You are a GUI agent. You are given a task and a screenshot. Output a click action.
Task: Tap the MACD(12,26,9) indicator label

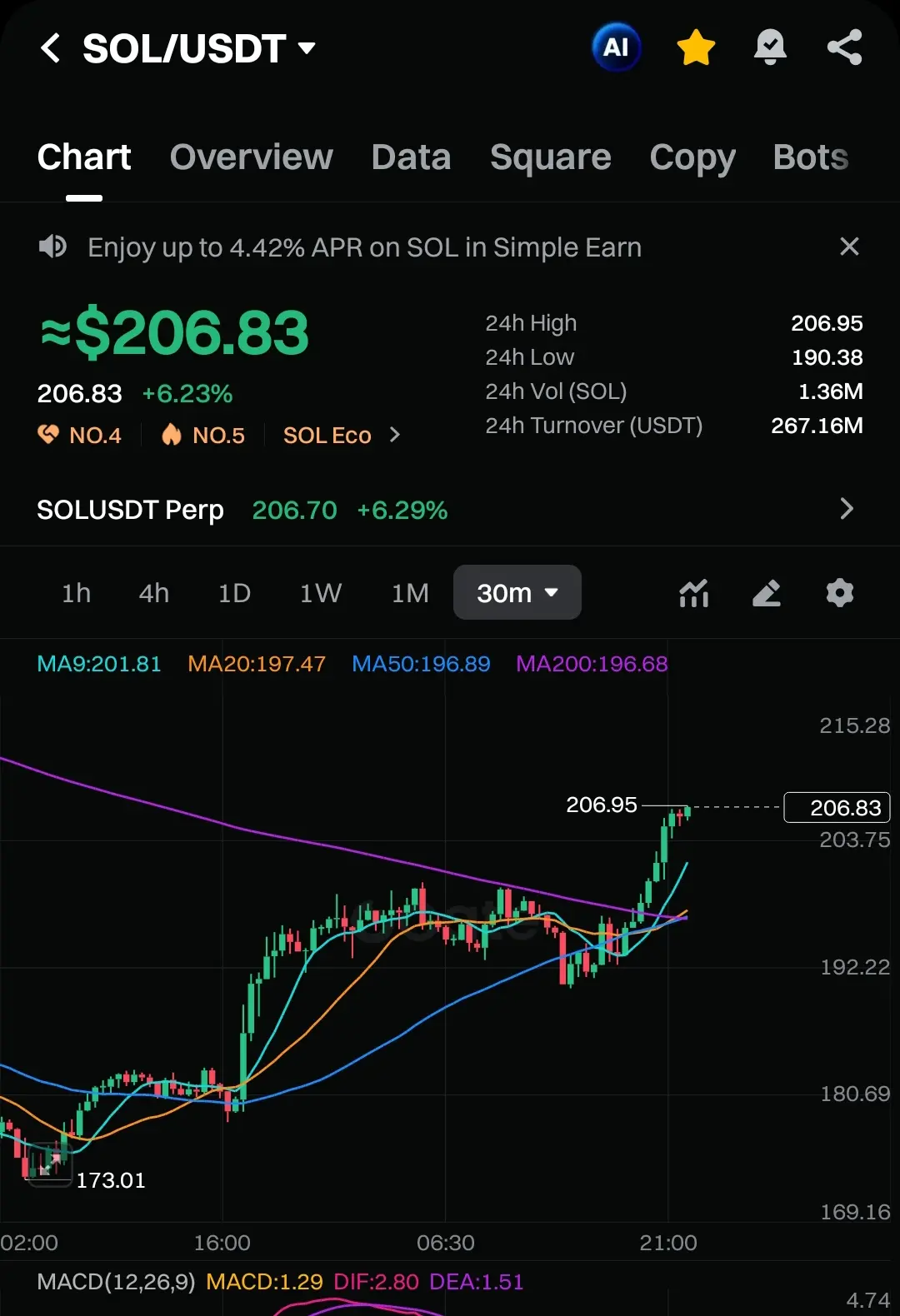116,1282
